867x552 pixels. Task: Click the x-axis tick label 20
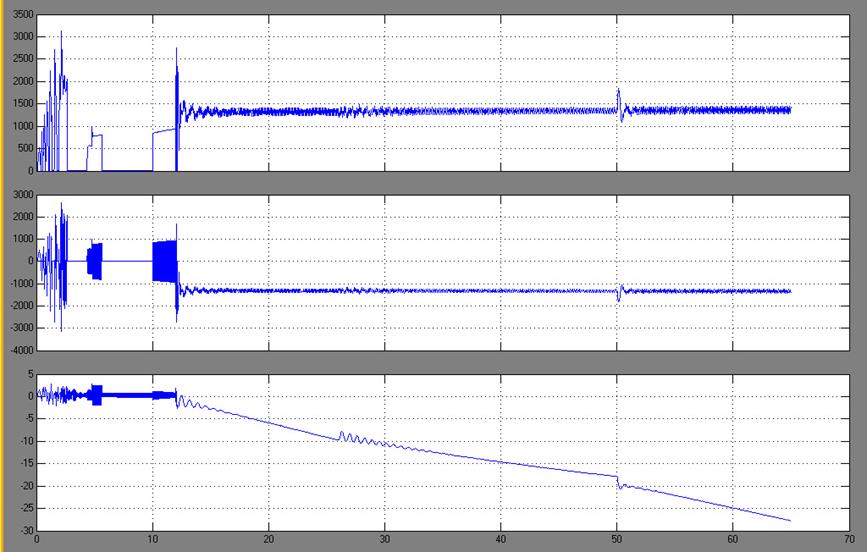[268, 541]
